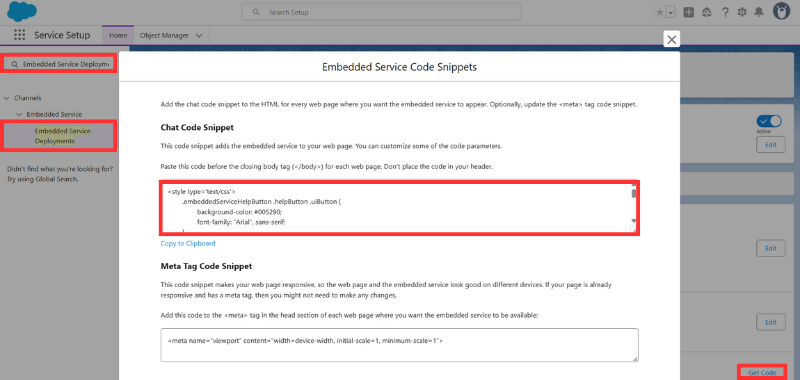
Task: Click the favorites star icon
Action: point(660,12)
